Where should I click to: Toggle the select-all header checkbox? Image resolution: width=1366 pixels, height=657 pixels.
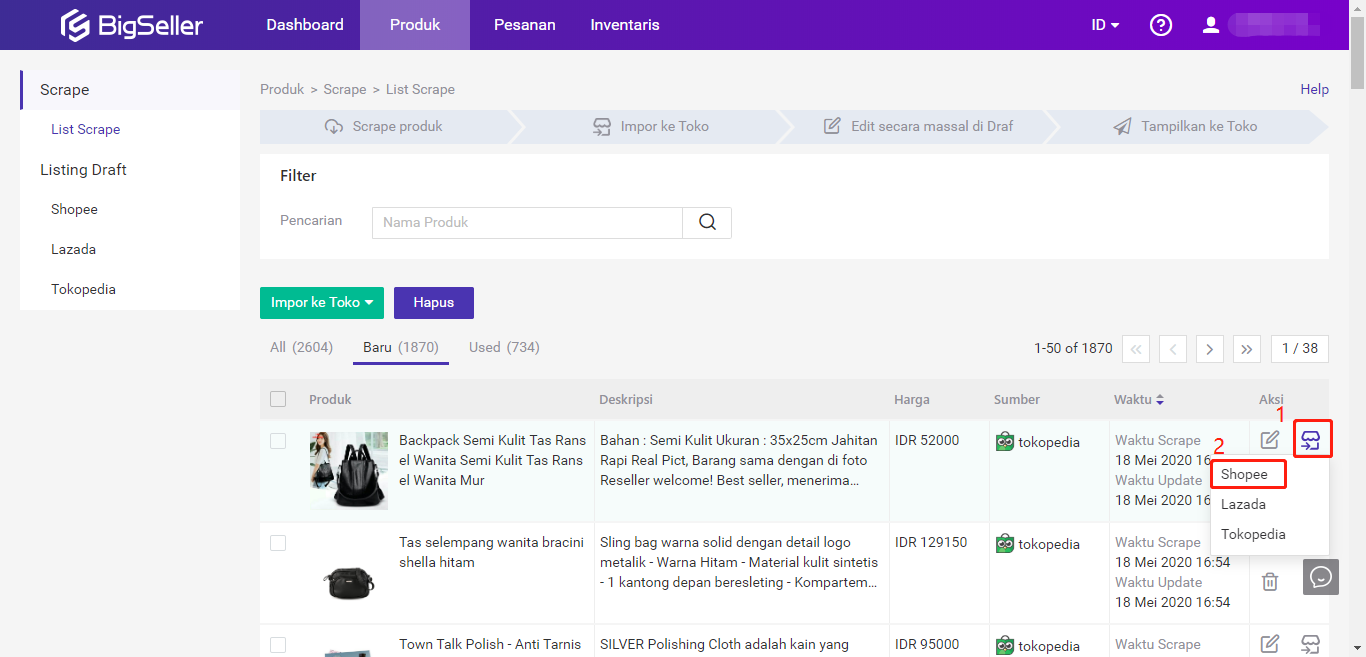tap(278, 399)
